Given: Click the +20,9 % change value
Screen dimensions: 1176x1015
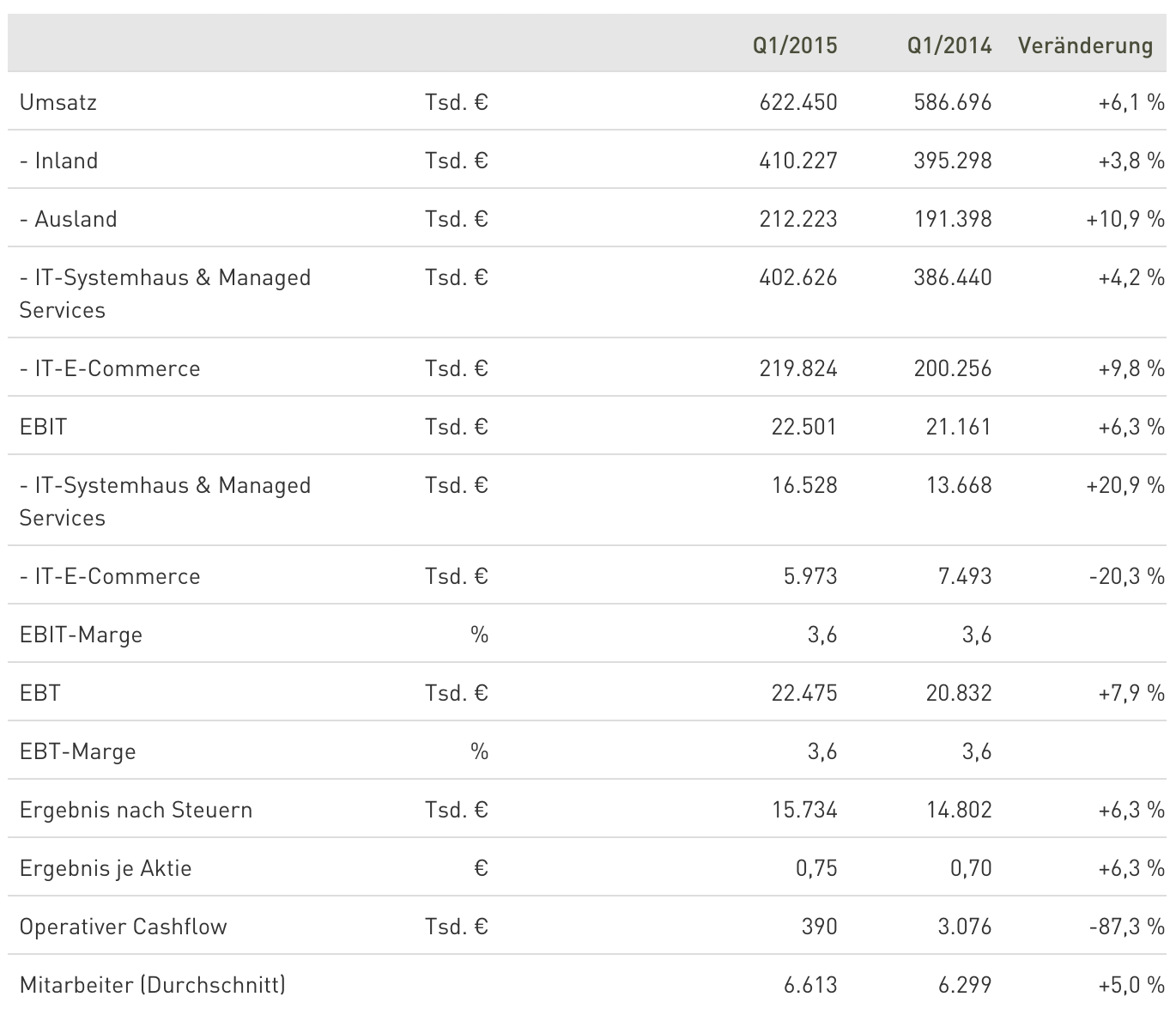Looking at the screenshot, I should click(x=1125, y=486).
